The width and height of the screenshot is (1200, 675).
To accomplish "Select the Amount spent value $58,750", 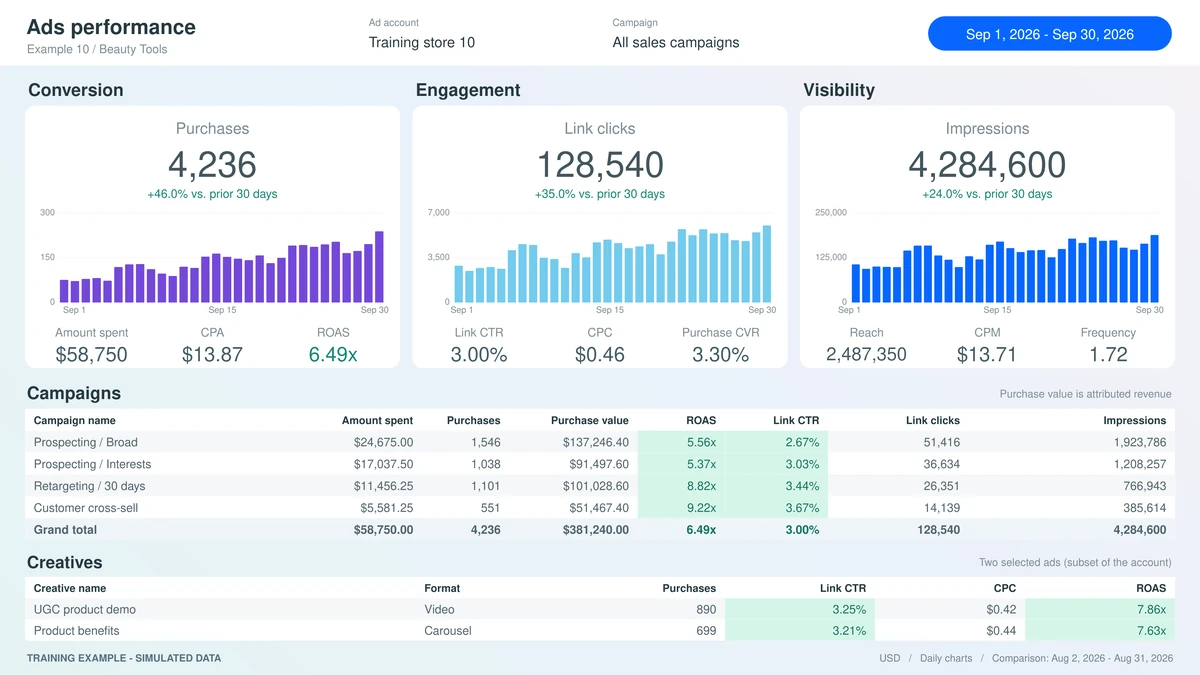I will click(91, 354).
